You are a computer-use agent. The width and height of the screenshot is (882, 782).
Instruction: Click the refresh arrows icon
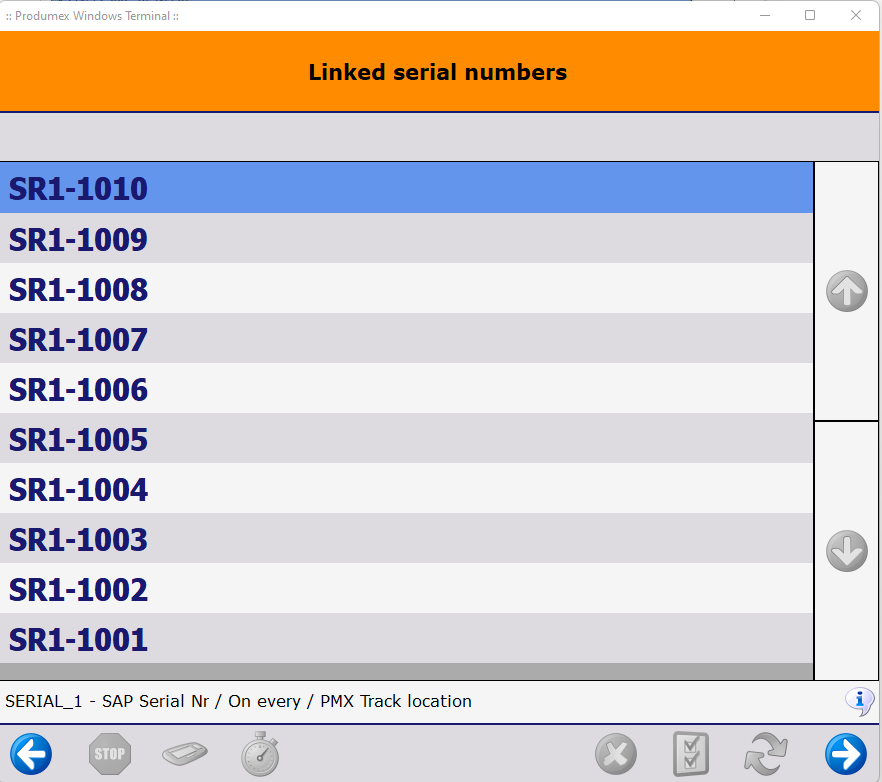point(766,753)
